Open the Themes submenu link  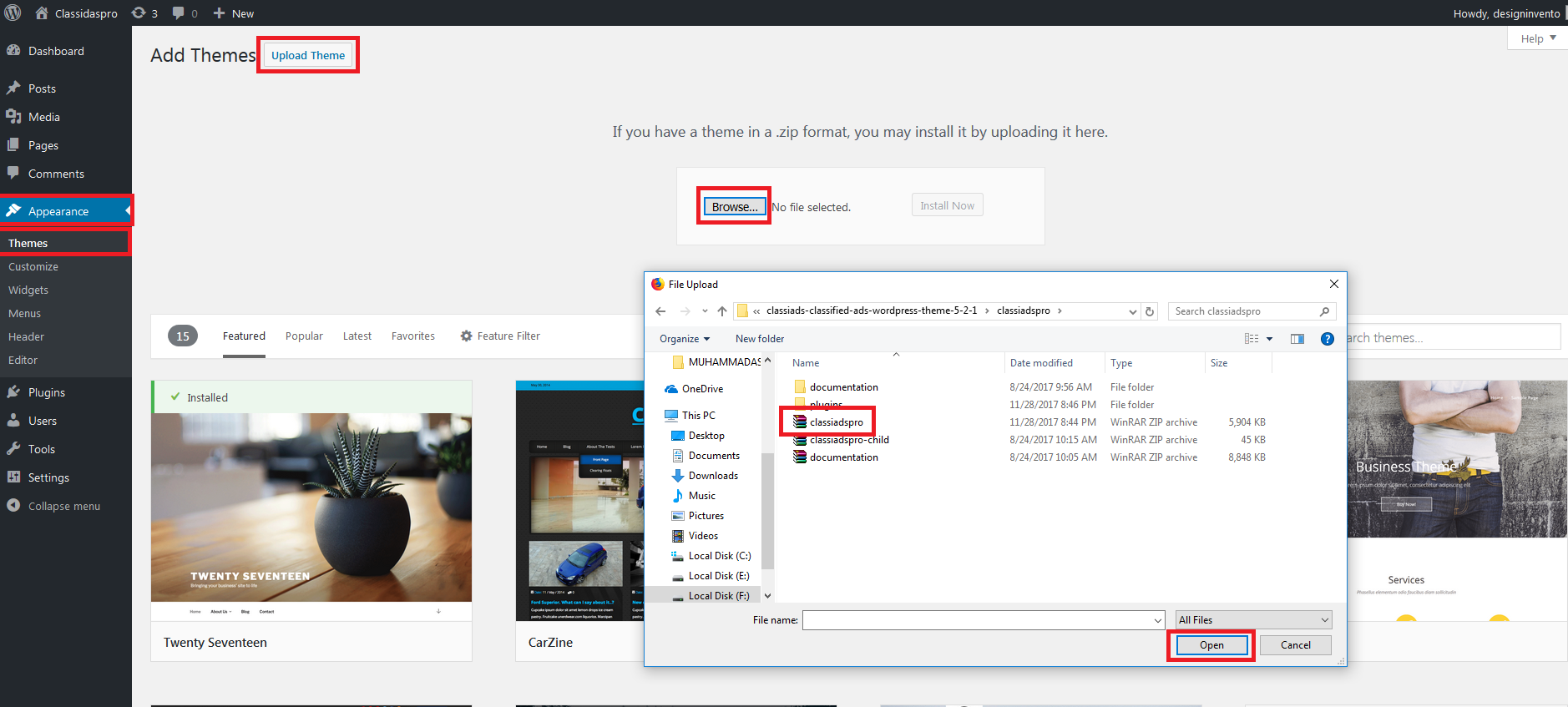click(x=28, y=243)
